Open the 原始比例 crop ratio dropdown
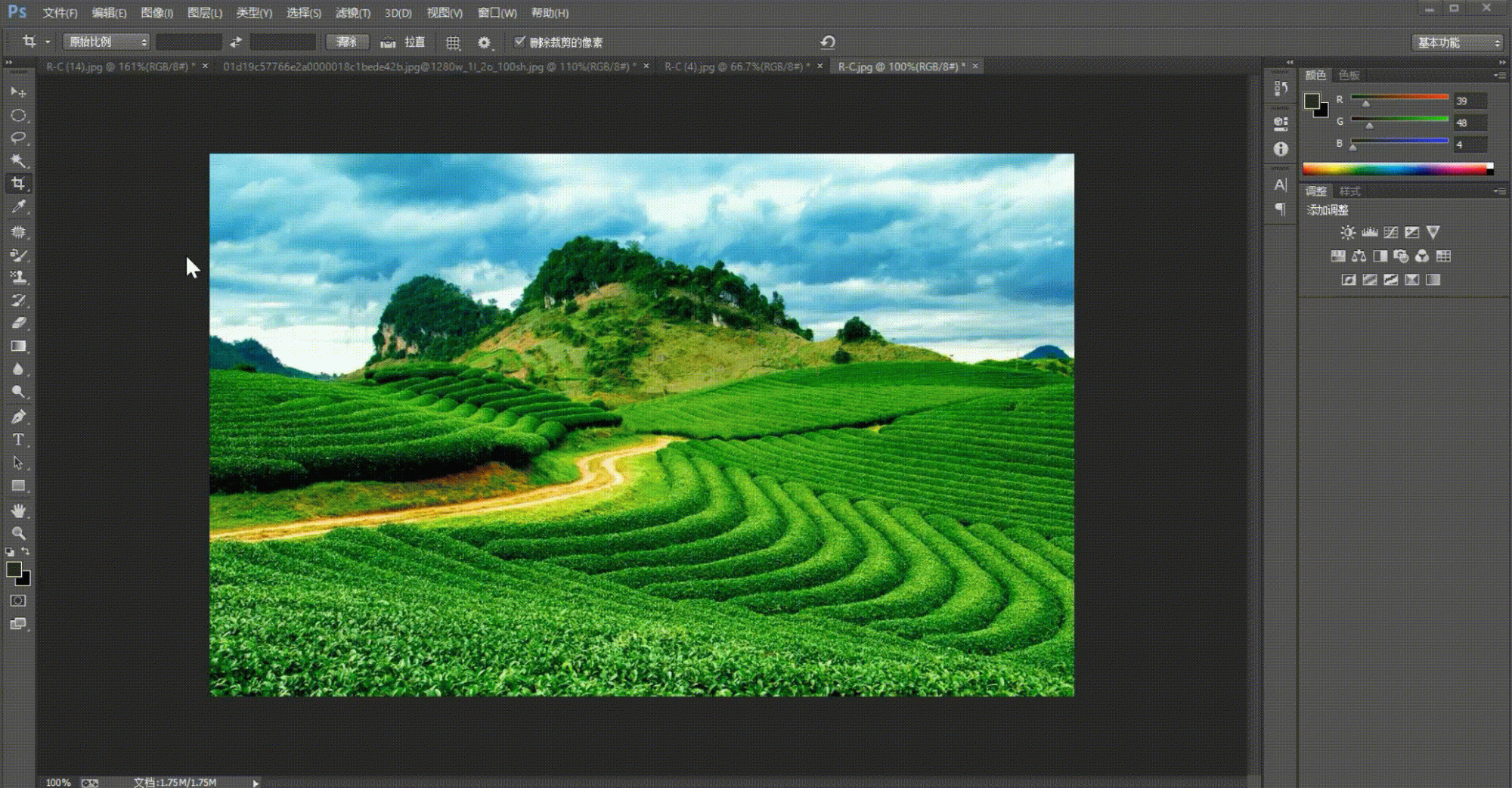1512x788 pixels. point(106,42)
